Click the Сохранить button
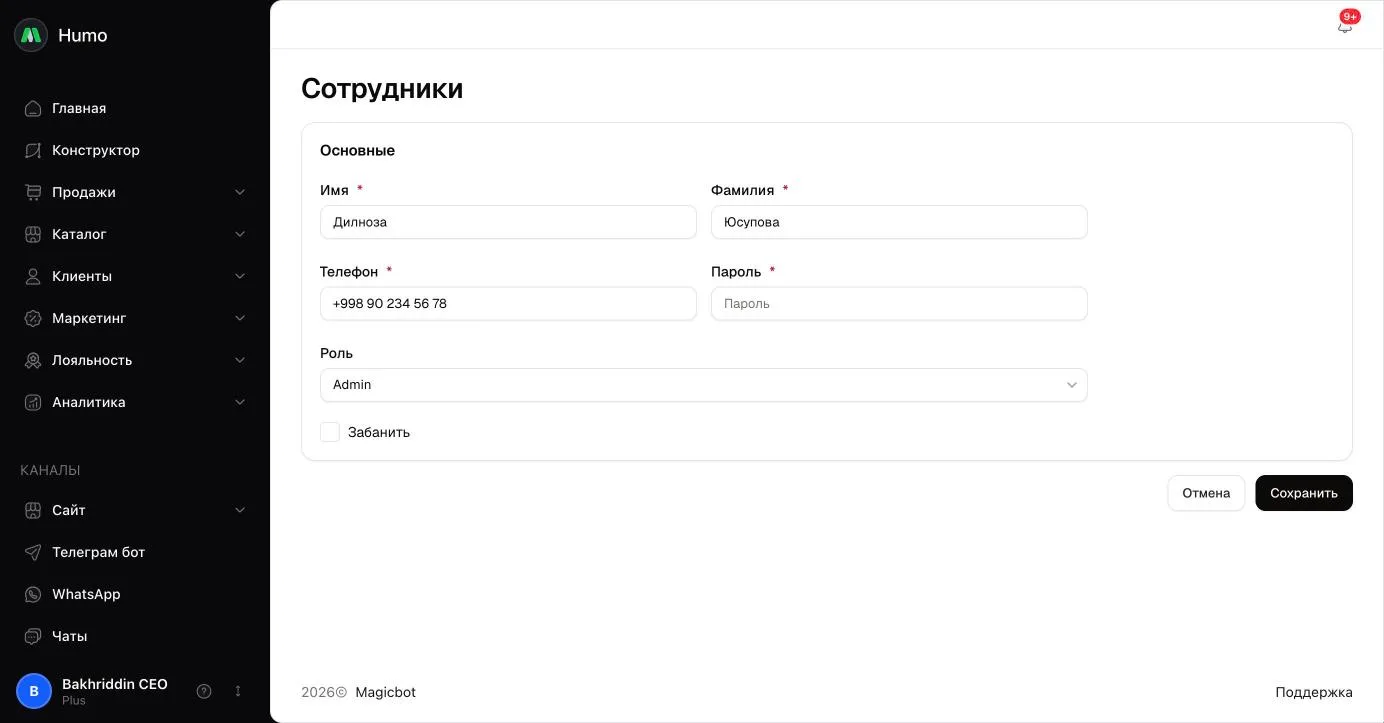The image size is (1384, 723). tap(1304, 493)
